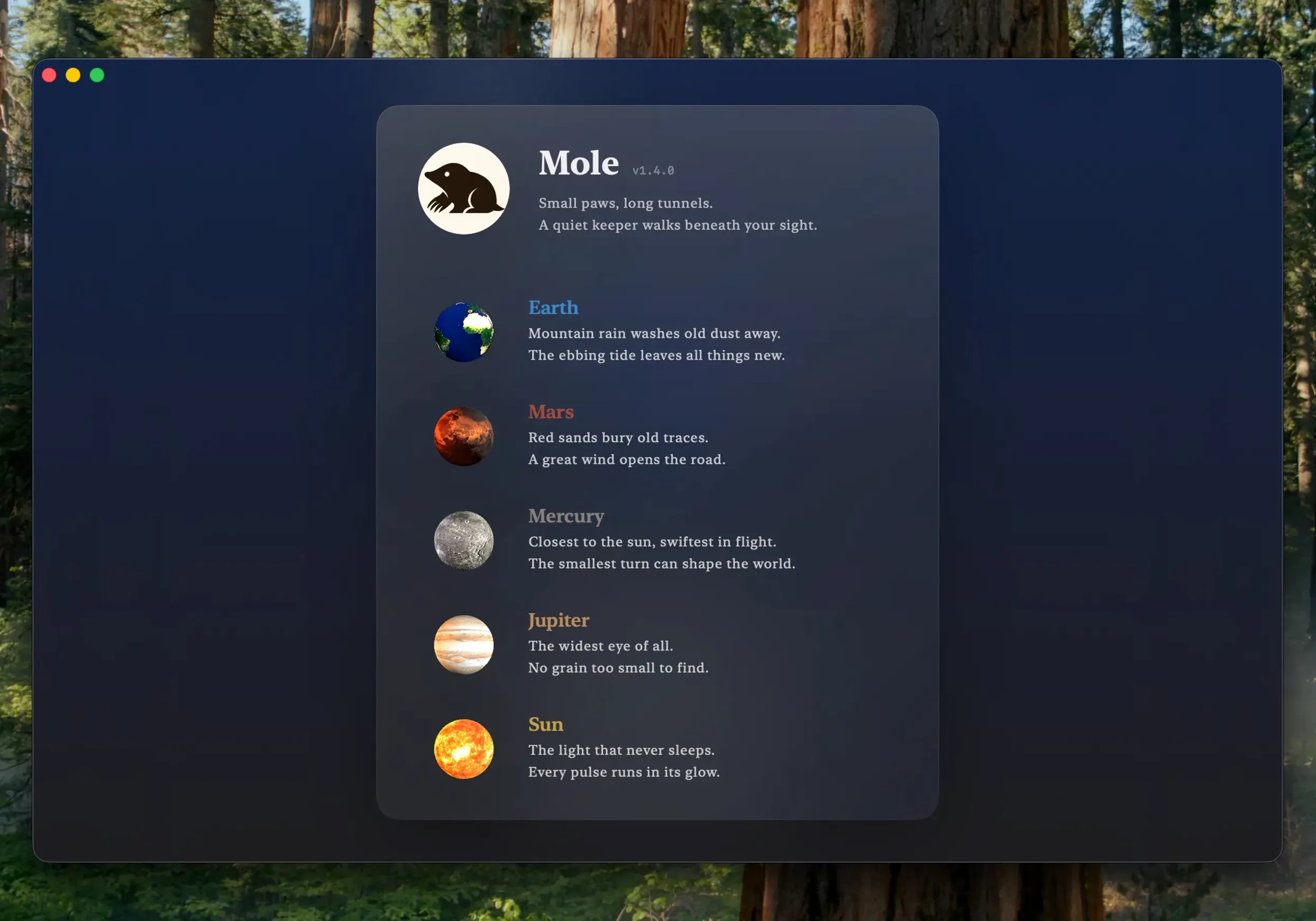
Task: Open the Earth heading
Action: 553,308
